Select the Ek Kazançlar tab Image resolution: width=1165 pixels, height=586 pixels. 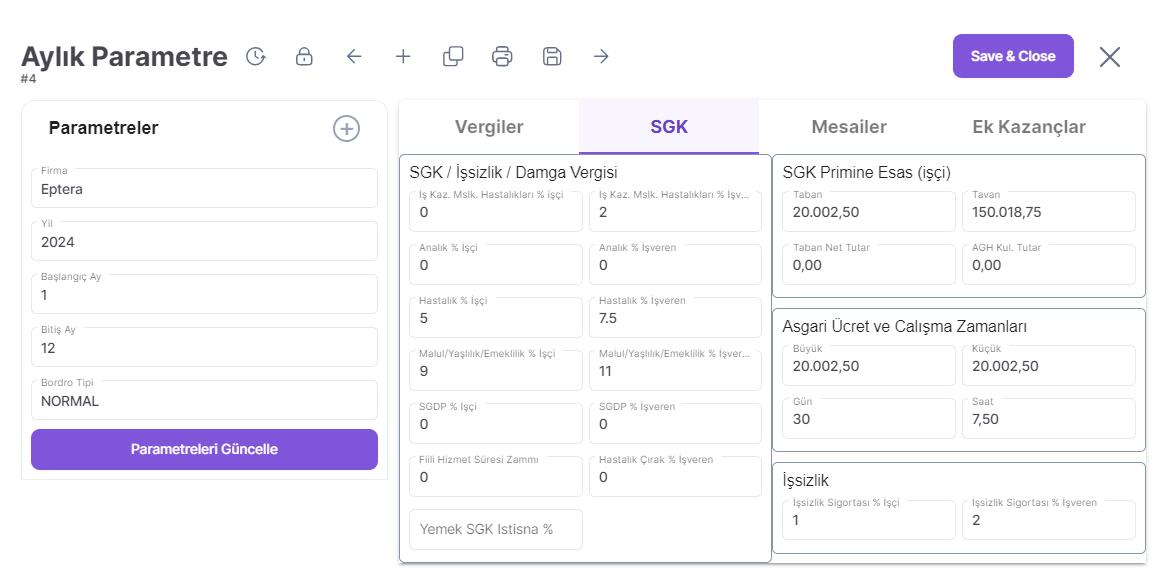(1028, 127)
